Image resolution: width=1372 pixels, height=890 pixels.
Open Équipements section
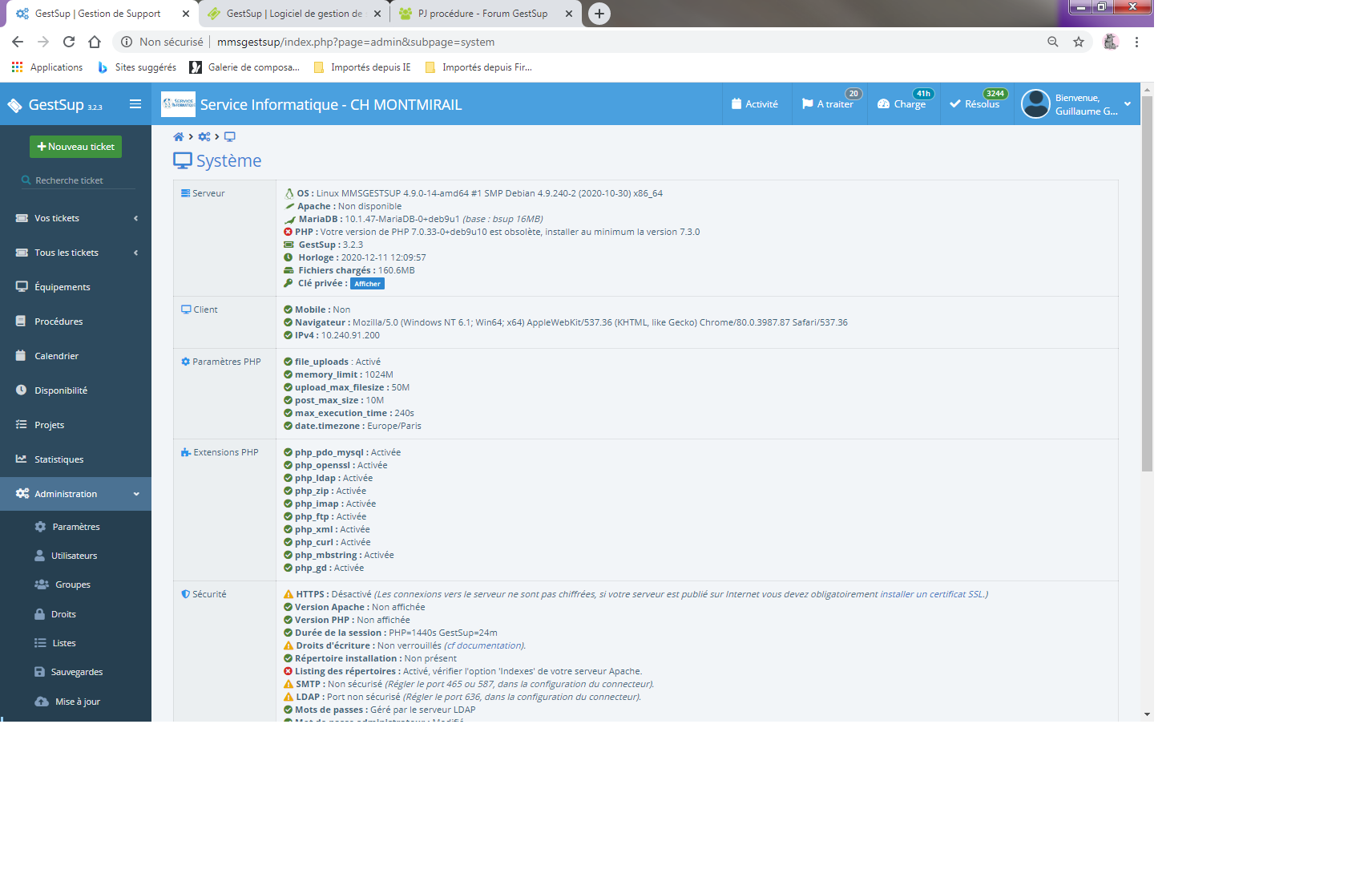tap(63, 287)
